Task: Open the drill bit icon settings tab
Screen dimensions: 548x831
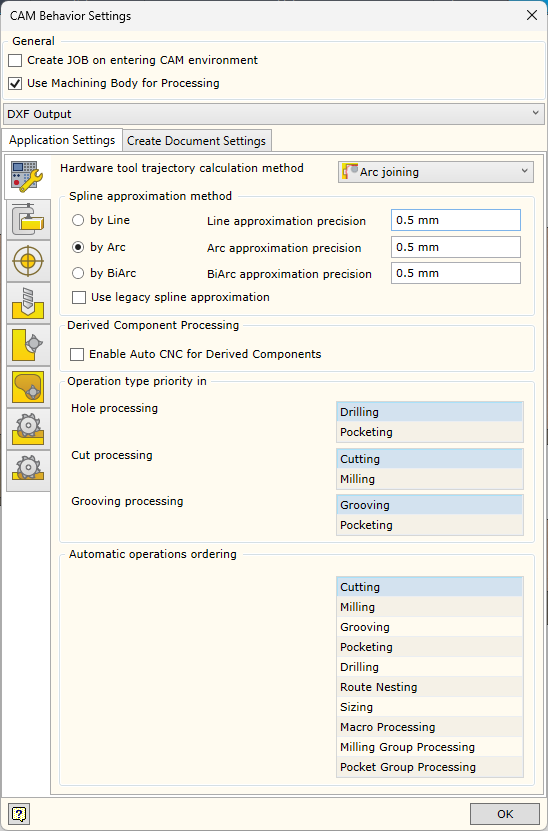Action: tap(28, 303)
